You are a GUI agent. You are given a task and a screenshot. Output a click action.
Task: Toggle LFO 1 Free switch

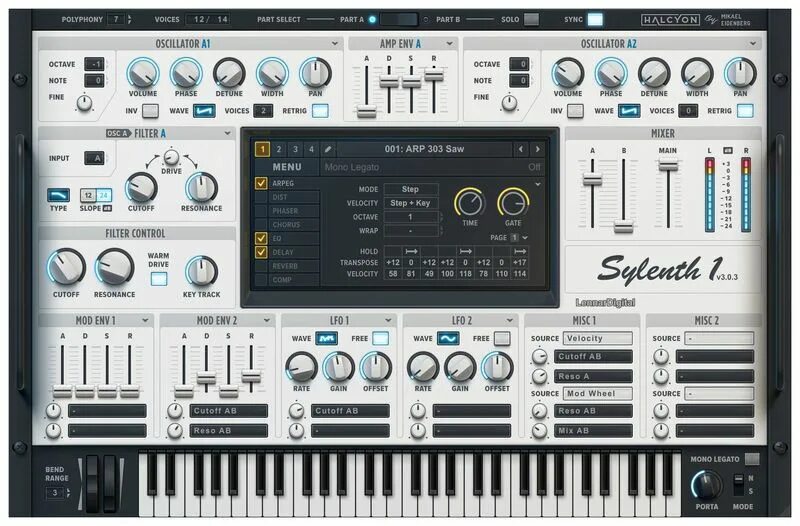(x=380, y=338)
